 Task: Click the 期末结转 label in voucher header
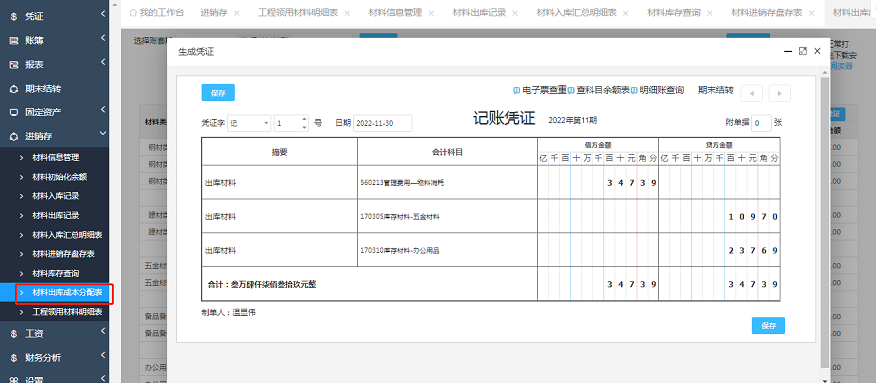coord(716,90)
